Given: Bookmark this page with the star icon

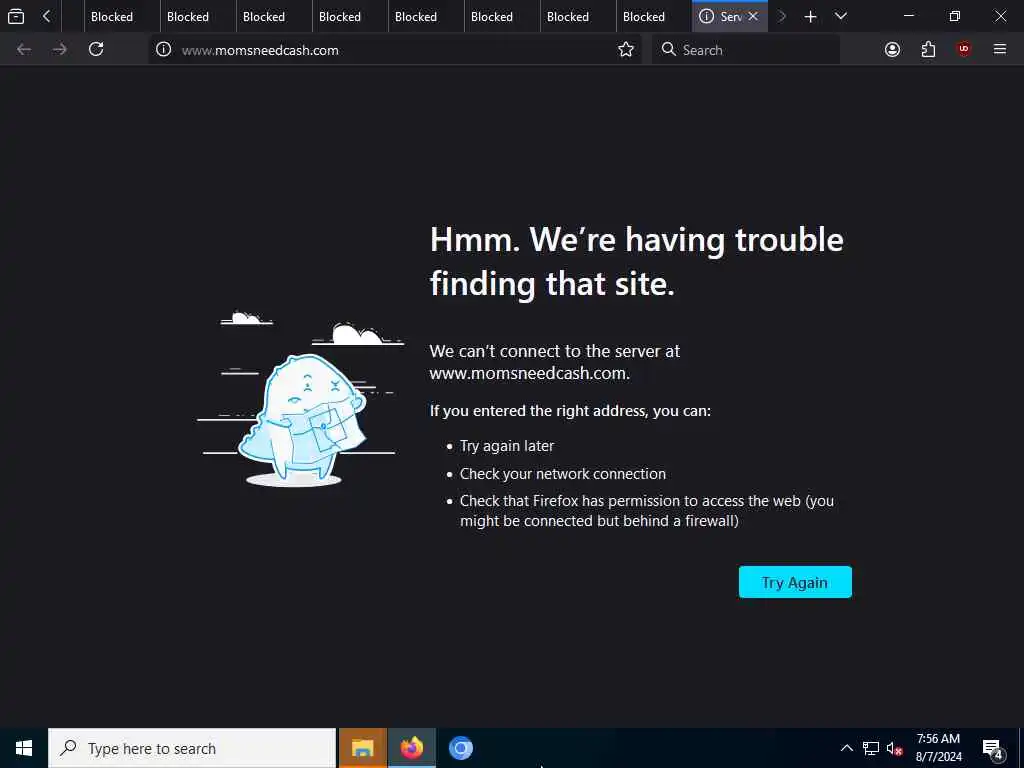Looking at the screenshot, I should [626, 50].
